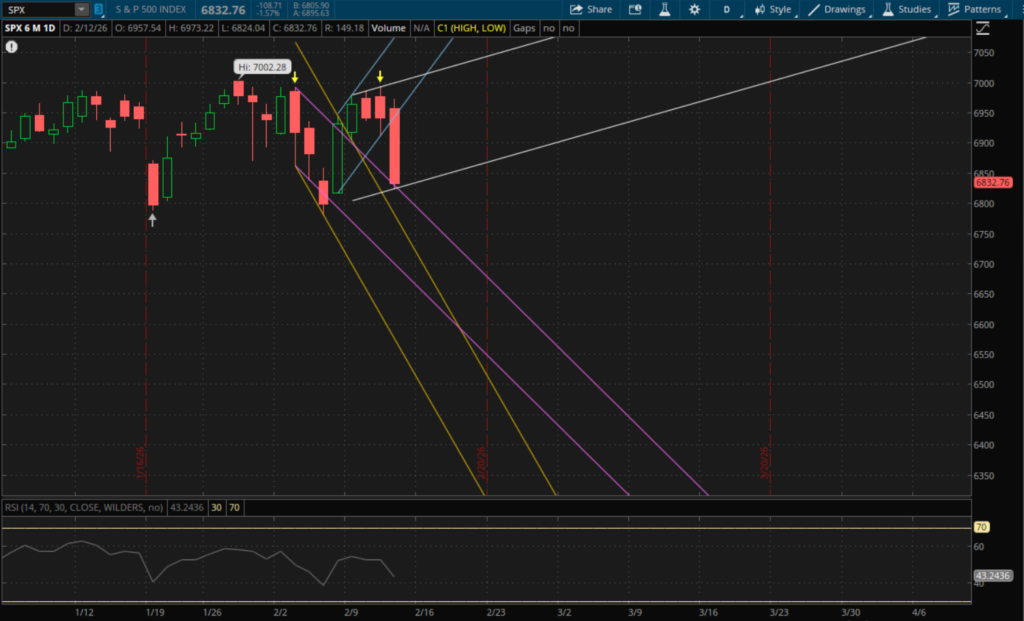Screen dimensions: 1024x621
Task: Open the Drawings menu
Action: 838,9
